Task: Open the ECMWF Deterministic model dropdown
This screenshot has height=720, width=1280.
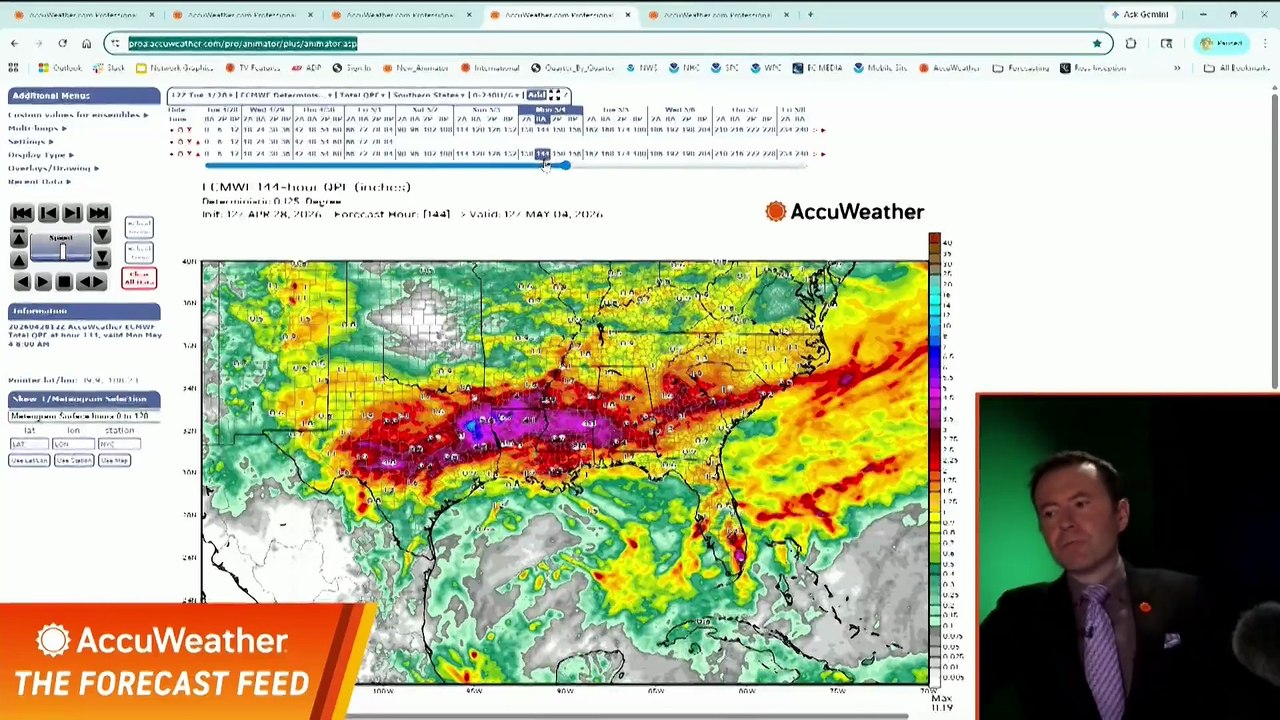Action: tap(284, 95)
